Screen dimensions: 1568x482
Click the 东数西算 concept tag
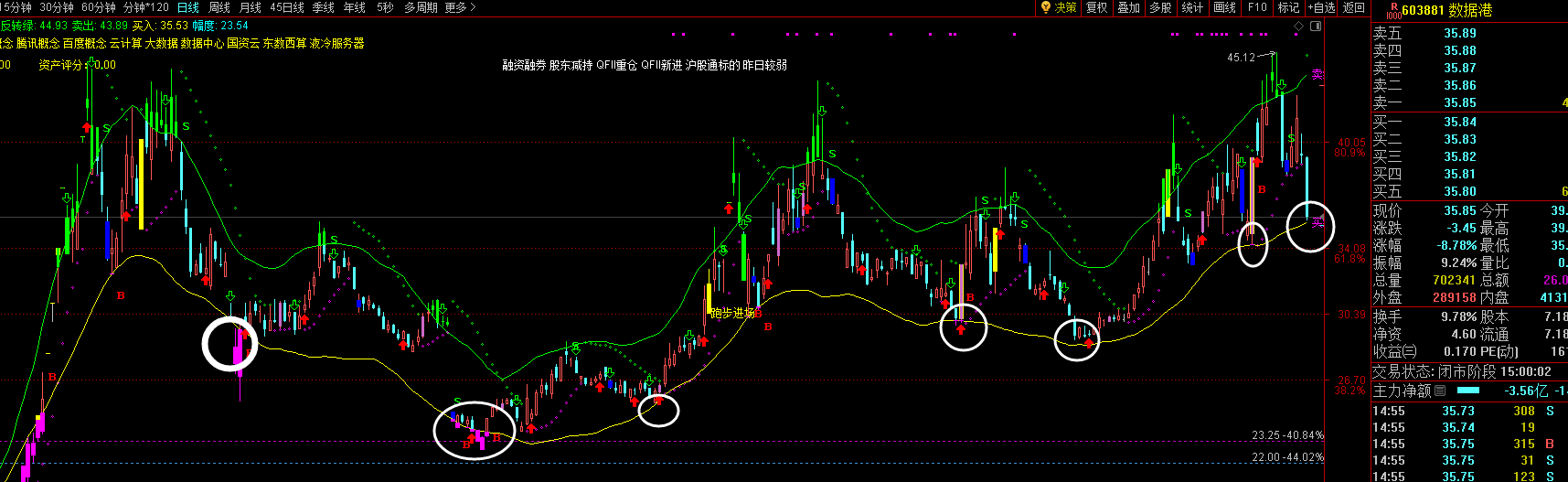(x=284, y=43)
